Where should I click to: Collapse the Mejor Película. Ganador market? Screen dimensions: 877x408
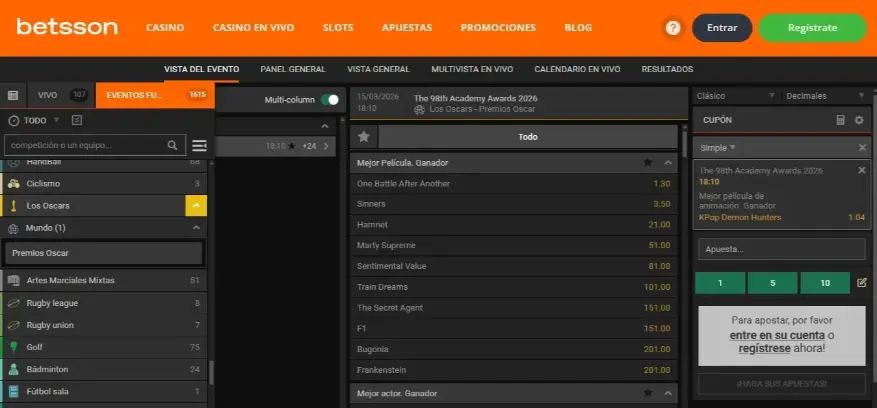coord(667,162)
